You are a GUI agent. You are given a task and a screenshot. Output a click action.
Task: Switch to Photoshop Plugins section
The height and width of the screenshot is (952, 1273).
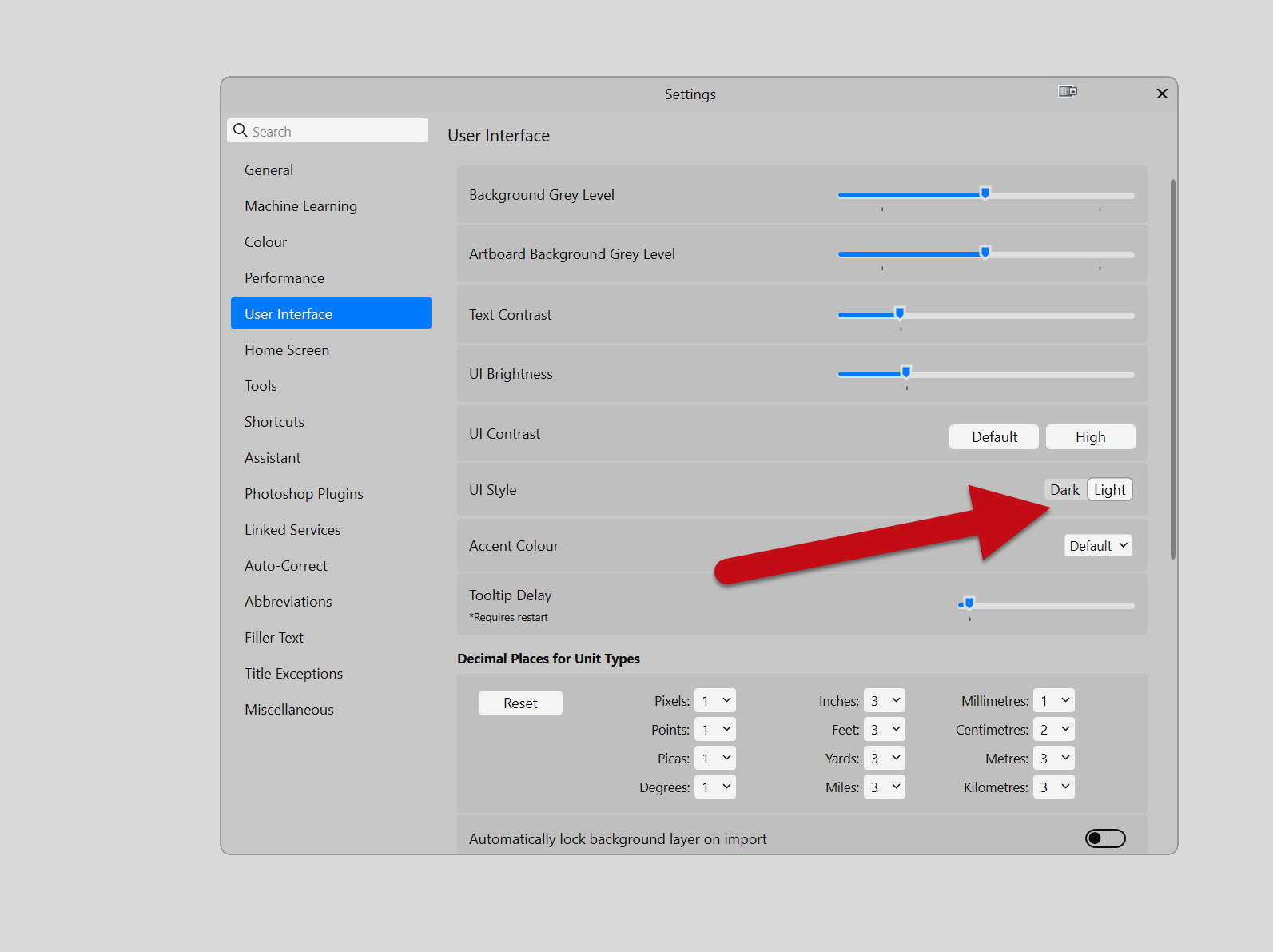(x=304, y=494)
